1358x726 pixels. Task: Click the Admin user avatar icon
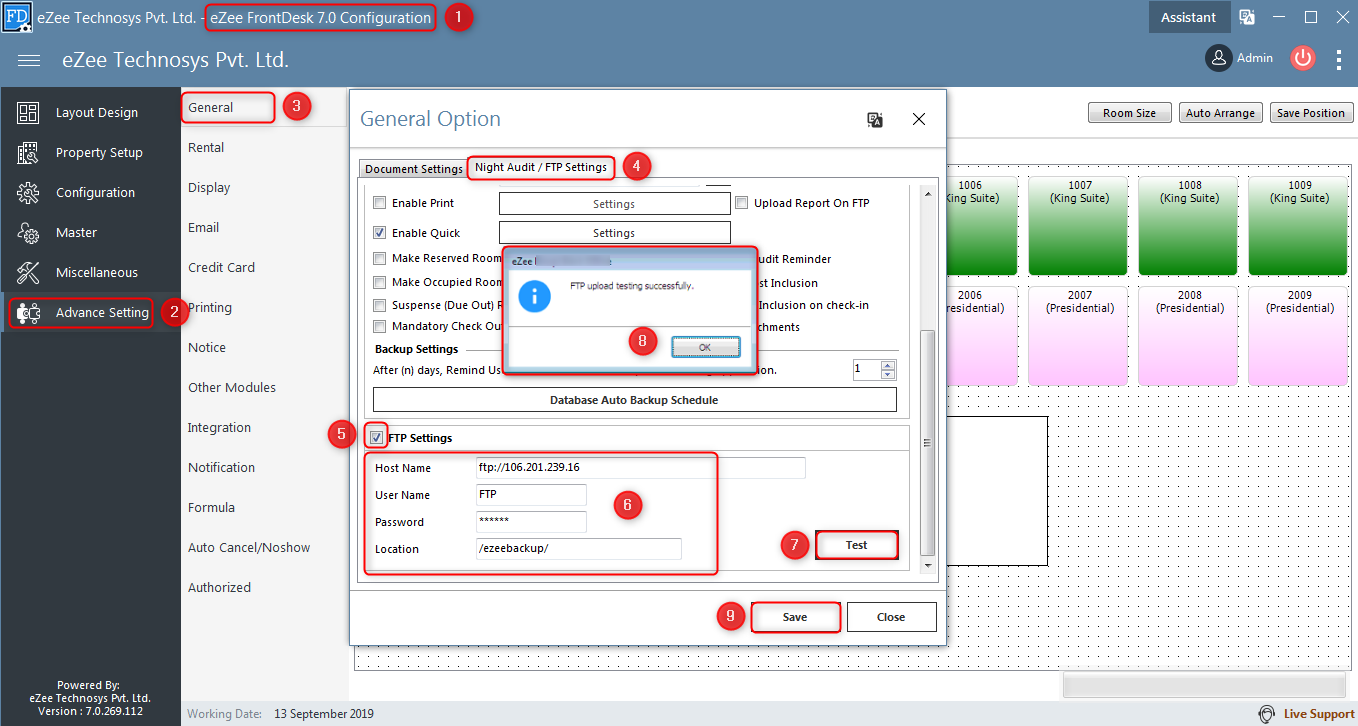coord(1218,58)
